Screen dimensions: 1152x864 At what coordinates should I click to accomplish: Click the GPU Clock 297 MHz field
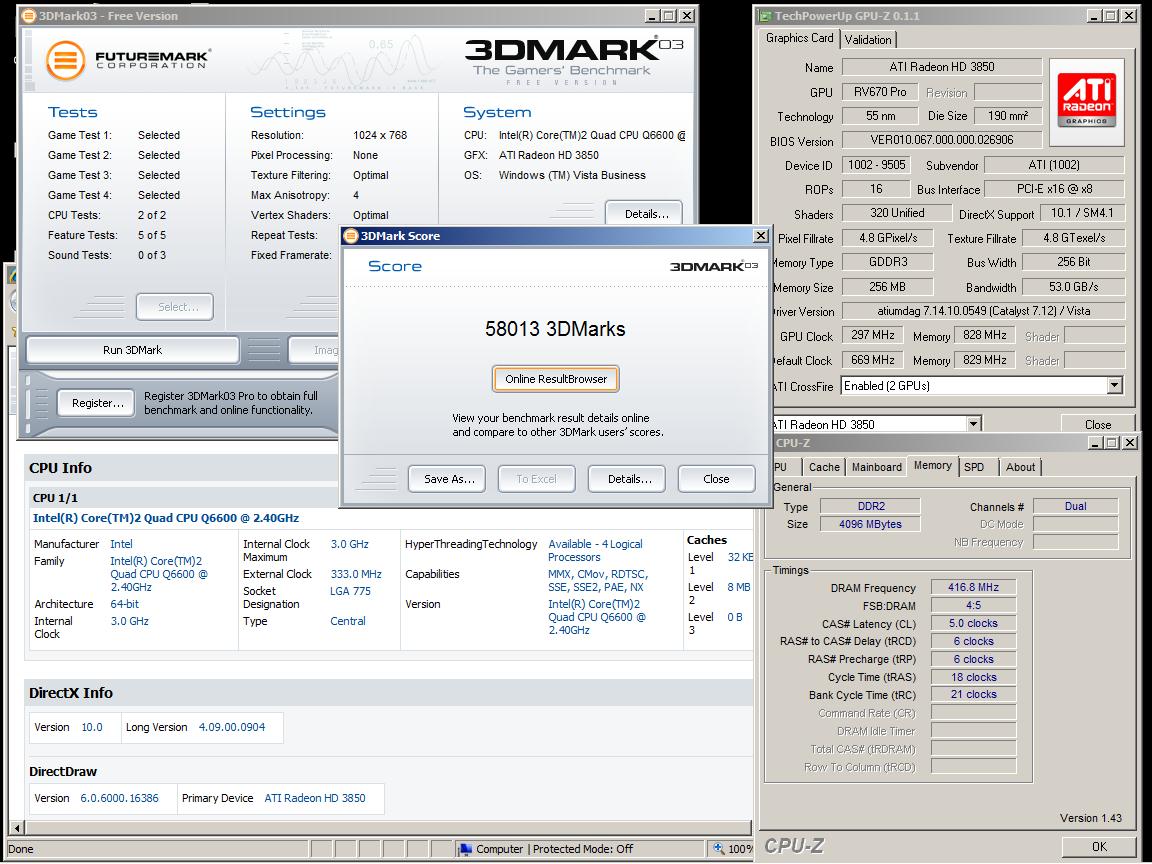[872, 335]
